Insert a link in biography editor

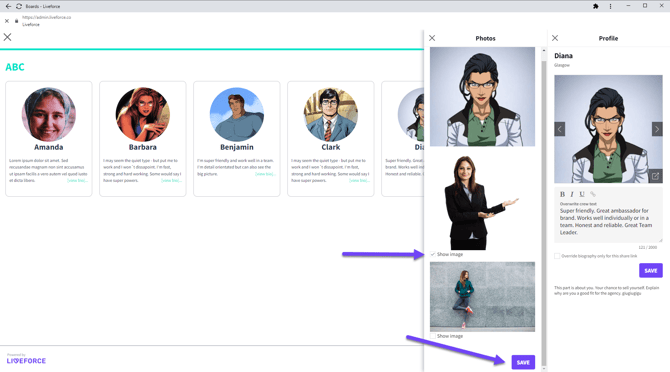(x=592, y=194)
